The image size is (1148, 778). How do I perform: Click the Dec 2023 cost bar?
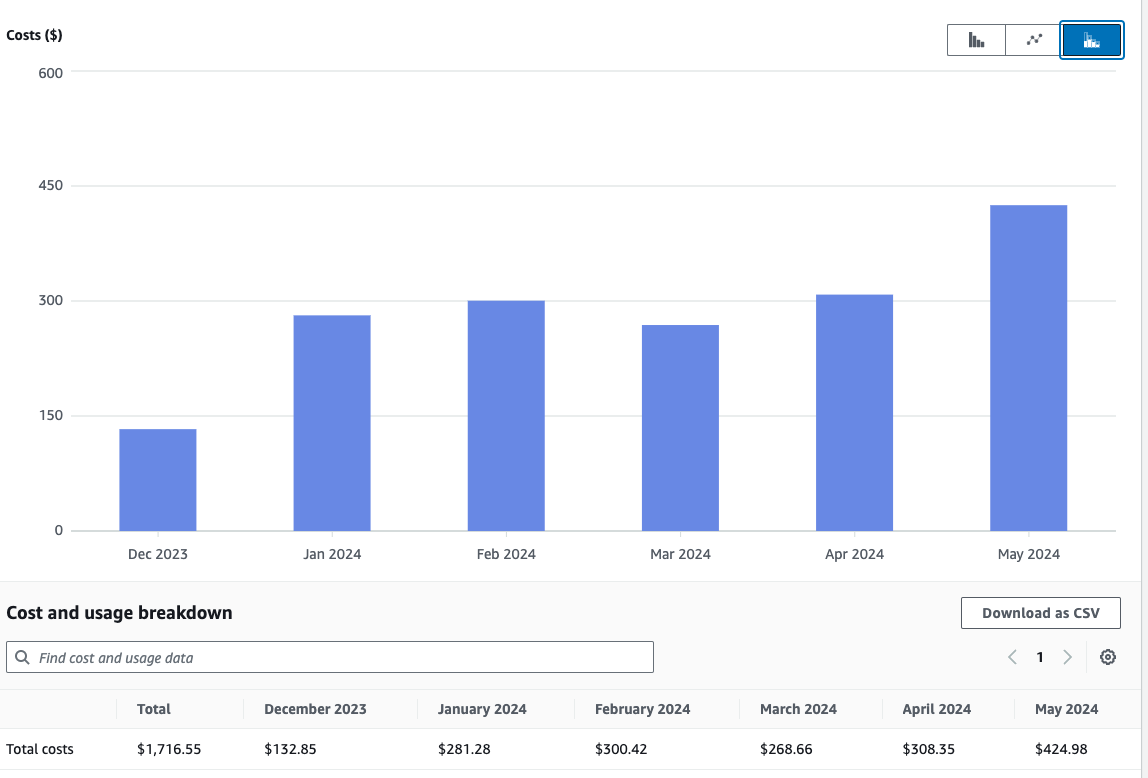pos(158,480)
